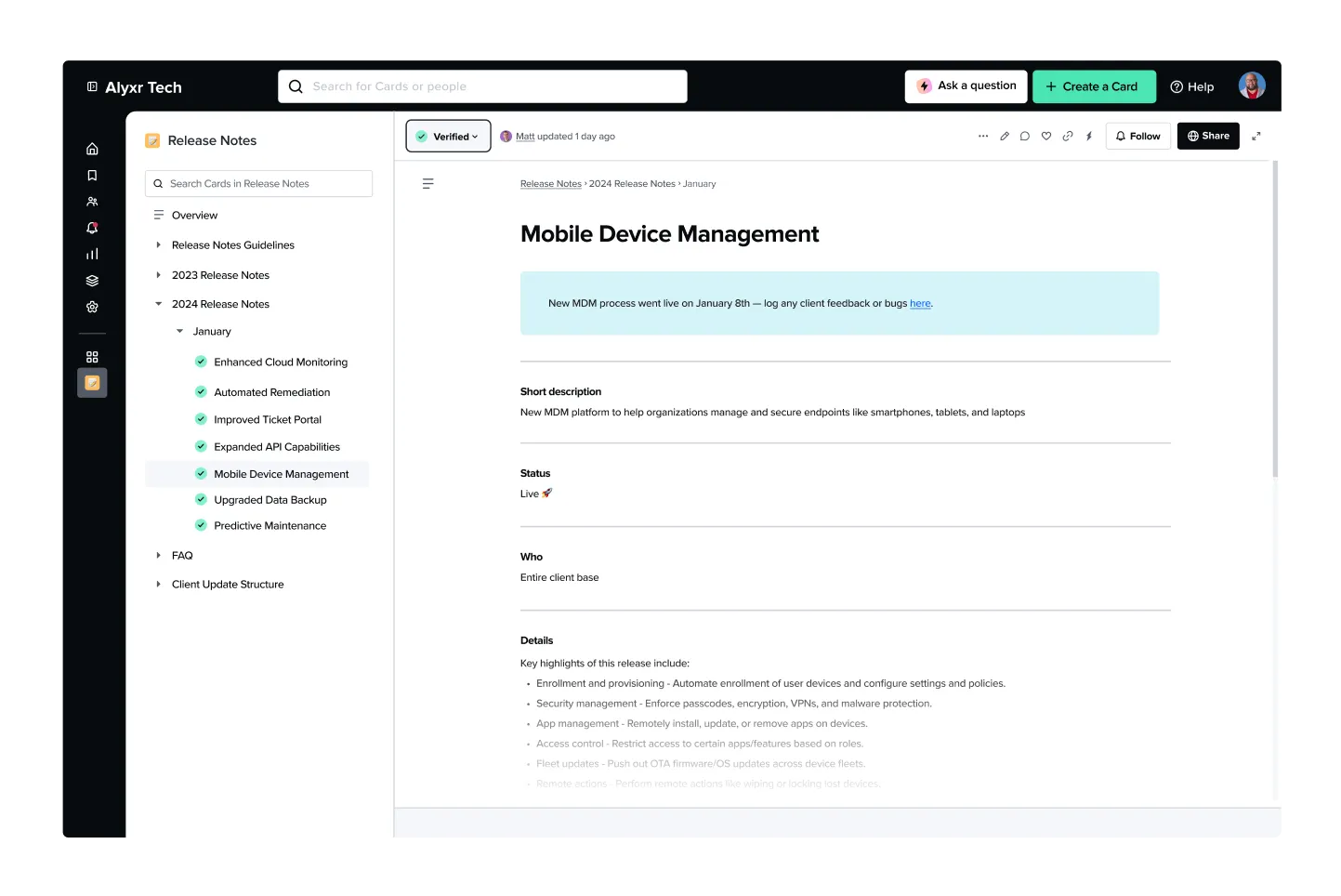The height and width of the screenshot is (896, 1341).
Task: Copy the card link via the chain icon
Action: 1068,136
